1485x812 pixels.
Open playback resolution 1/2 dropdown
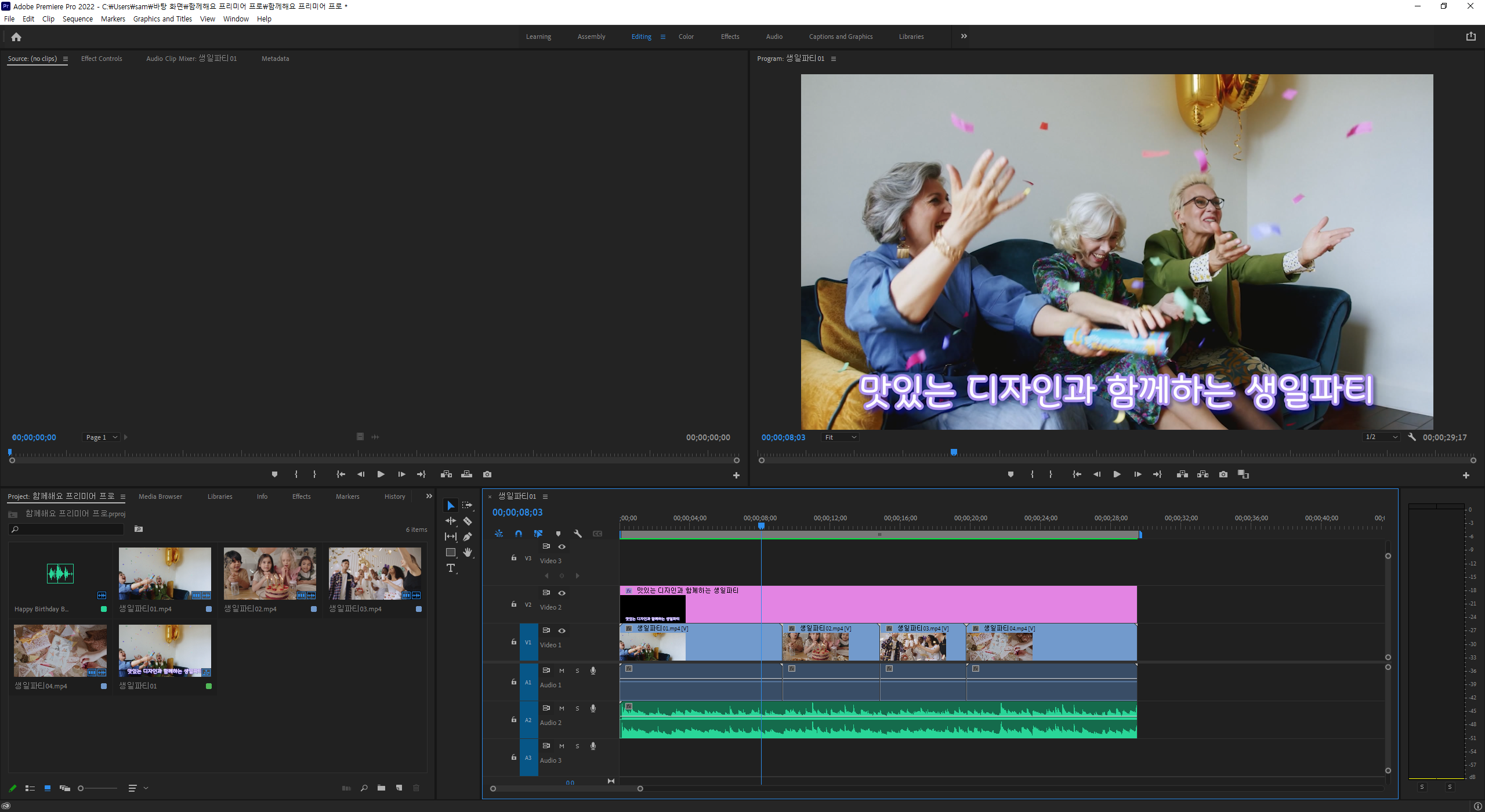[x=1381, y=437]
